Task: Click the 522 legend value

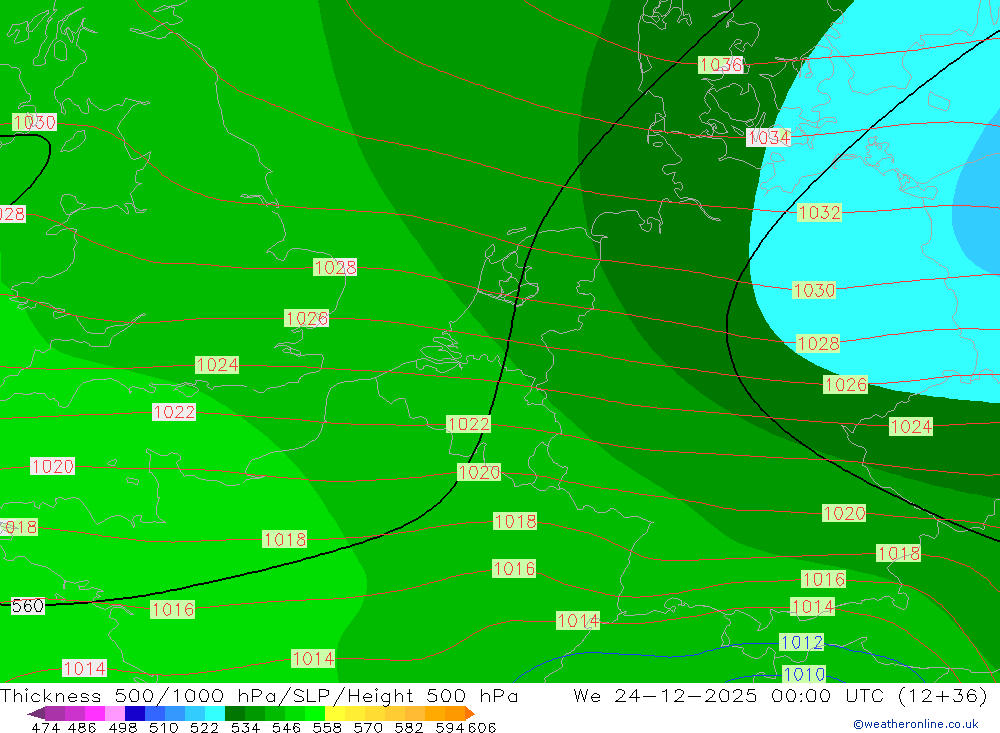Action: click(x=204, y=727)
